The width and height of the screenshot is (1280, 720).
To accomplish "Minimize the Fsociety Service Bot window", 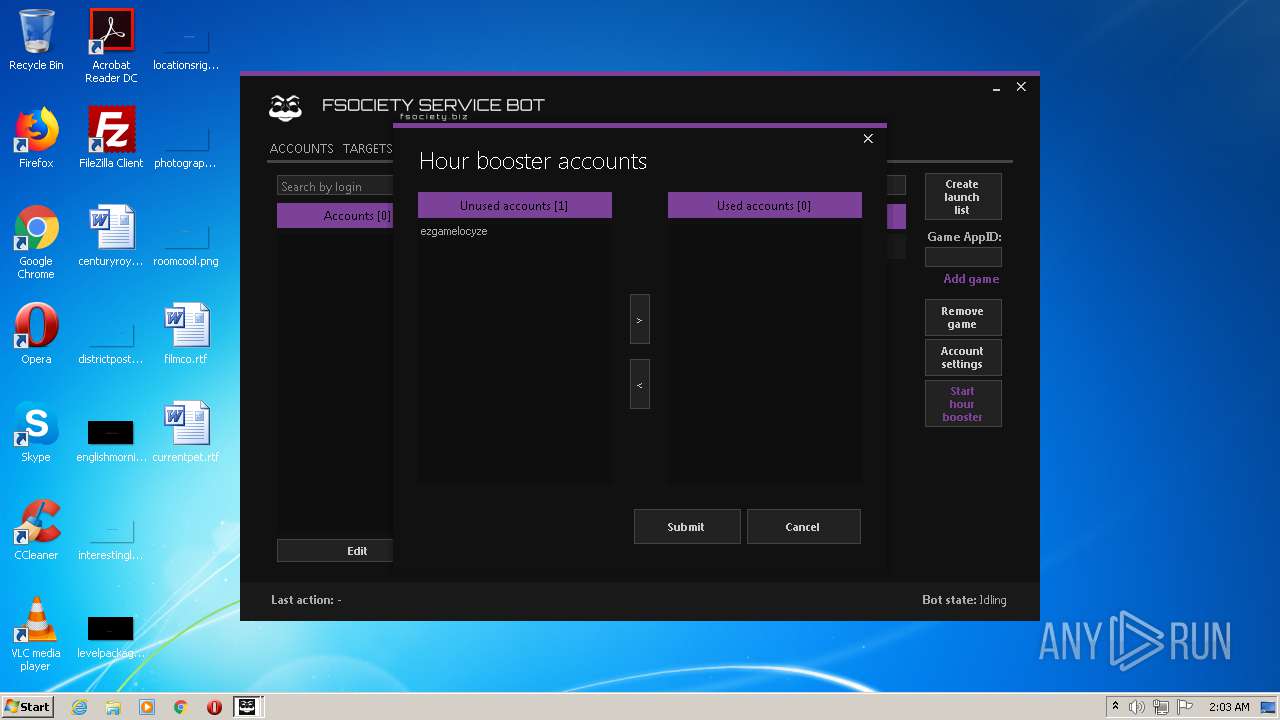I will click(997, 88).
